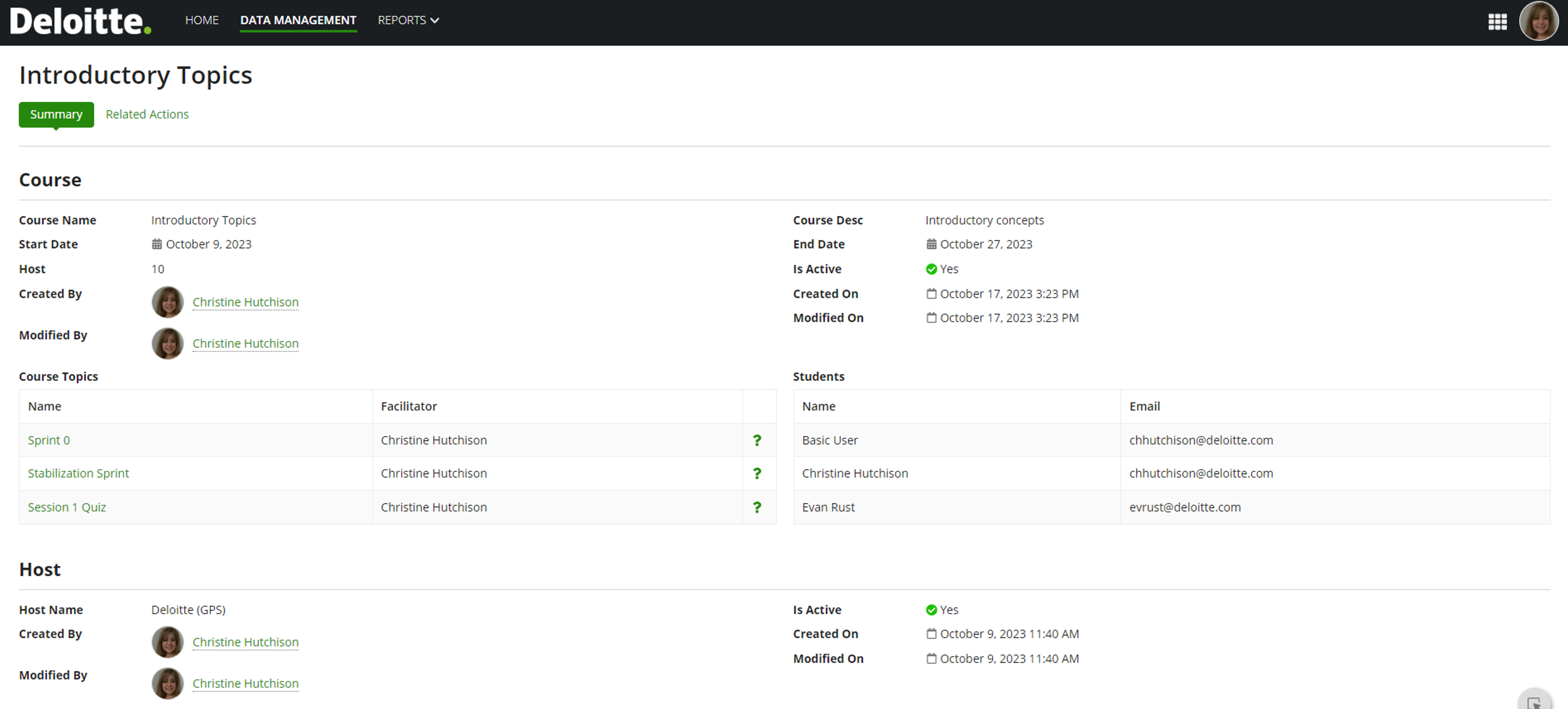This screenshot has width=1568, height=709.
Task: Click the host Is Active green checkmark
Action: 931,610
